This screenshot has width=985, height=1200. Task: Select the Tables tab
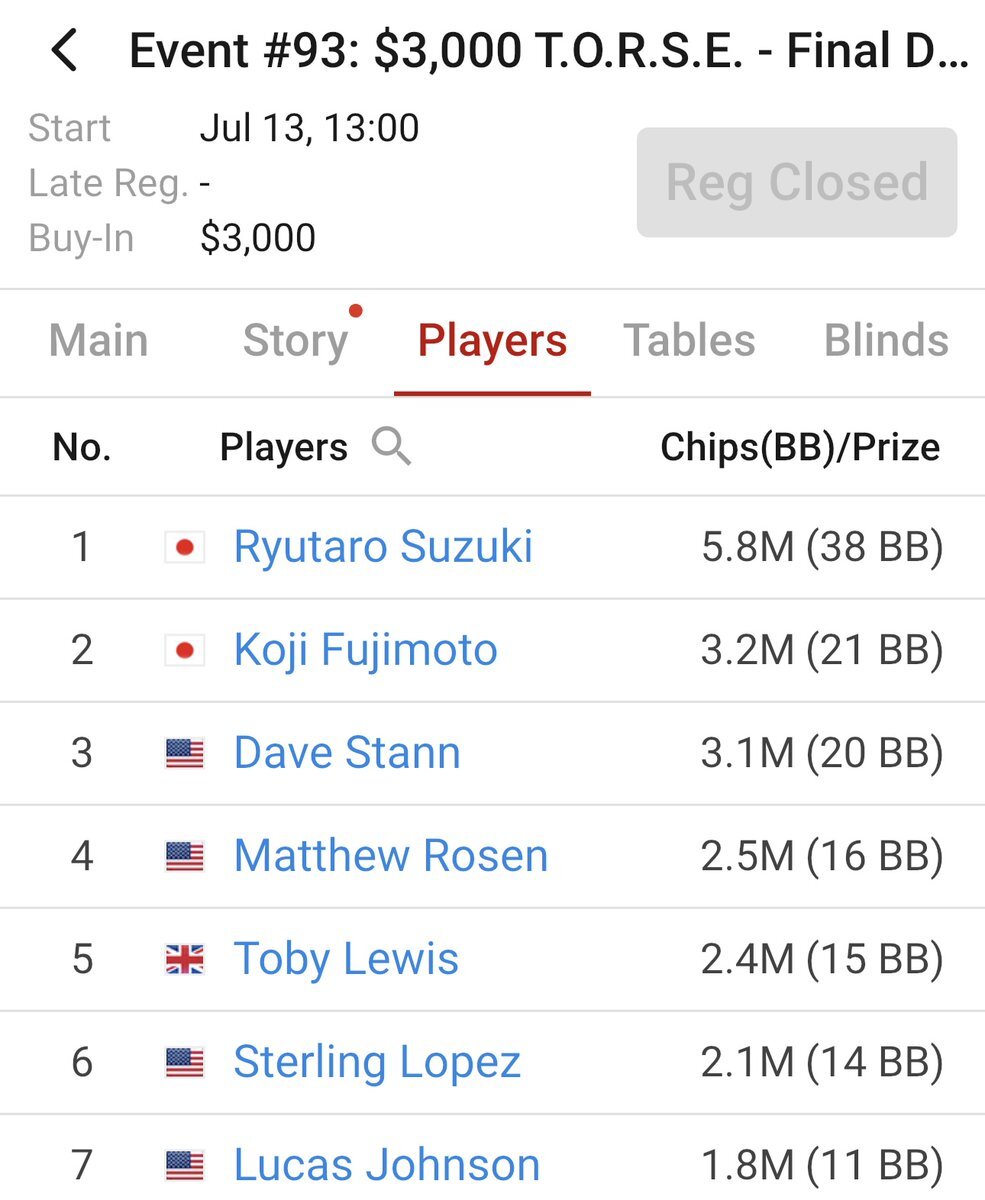(689, 341)
